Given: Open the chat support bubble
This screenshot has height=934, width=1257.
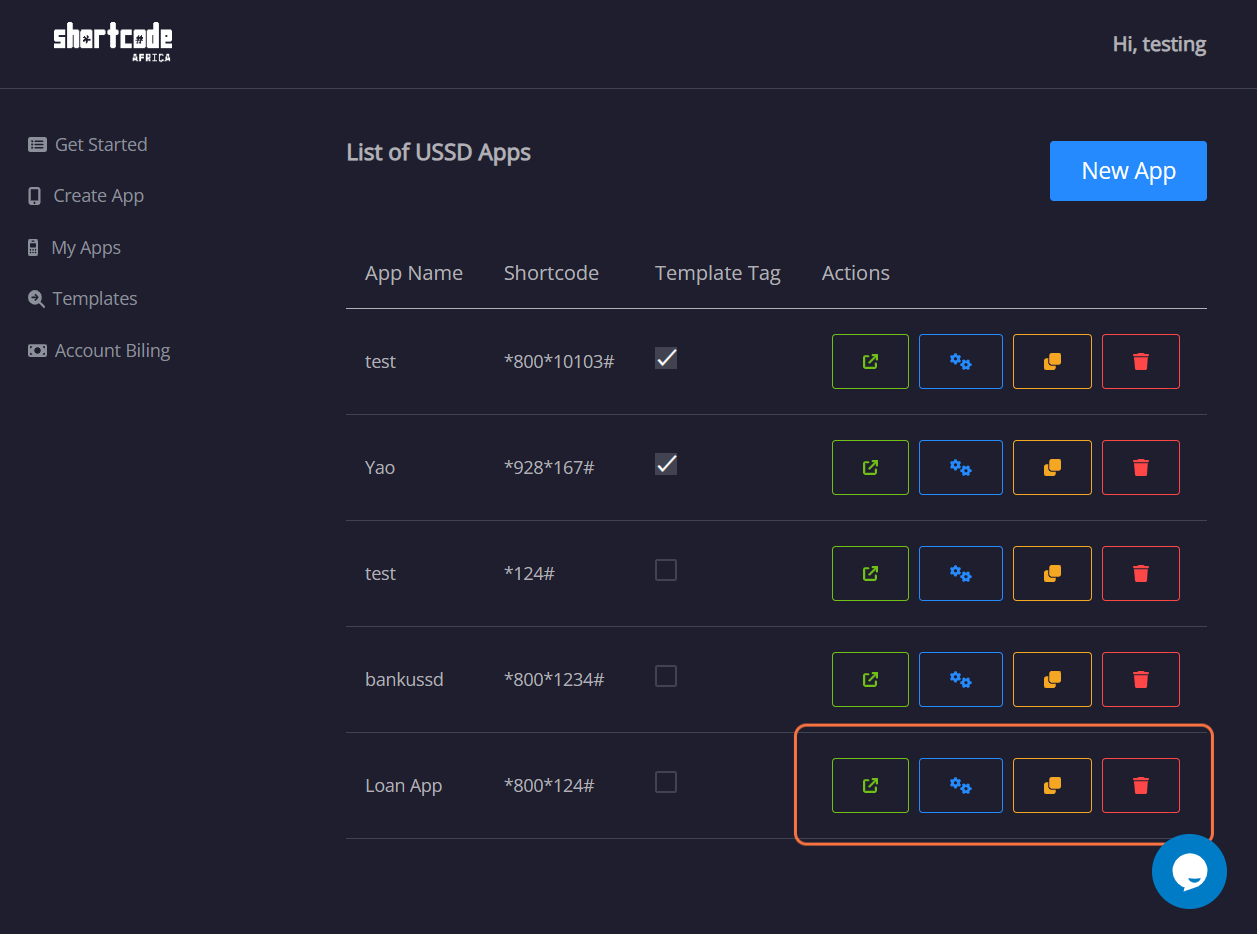Looking at the screenshot, I should pos(1189,871).
